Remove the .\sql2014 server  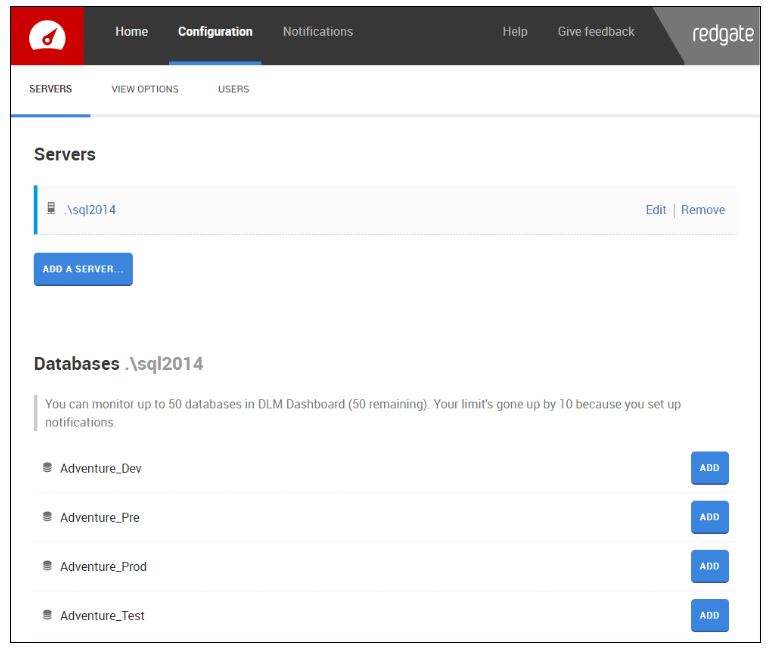(703, 210)
